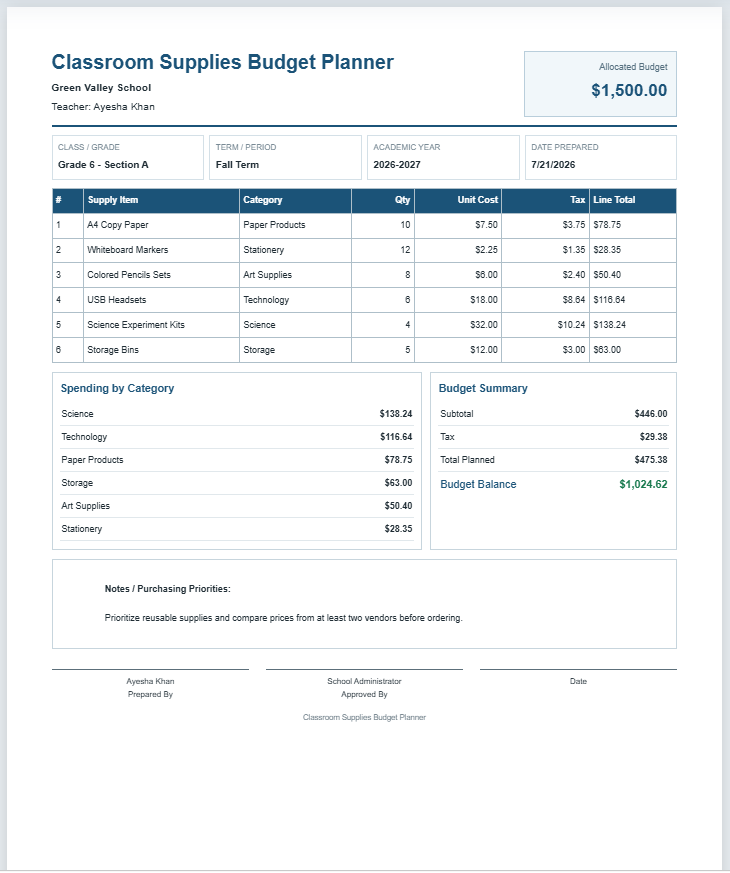Click the Stationery $28.35 spending amount
Screen dimensions: 730x873
coord(398,529)
